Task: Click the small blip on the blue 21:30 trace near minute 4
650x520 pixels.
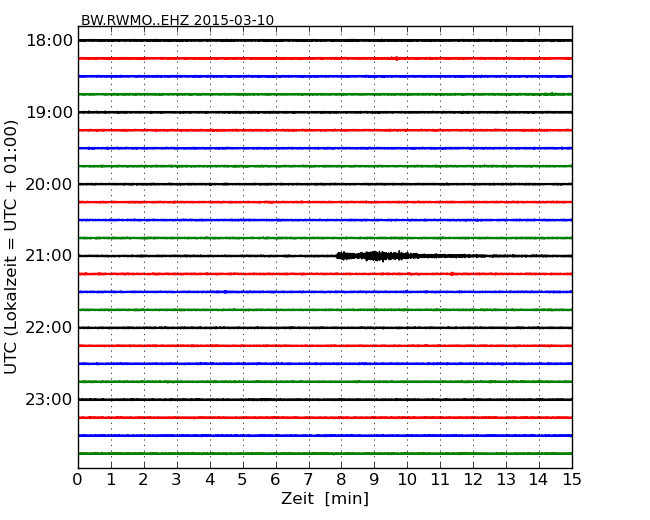Action: coord(225,292)
